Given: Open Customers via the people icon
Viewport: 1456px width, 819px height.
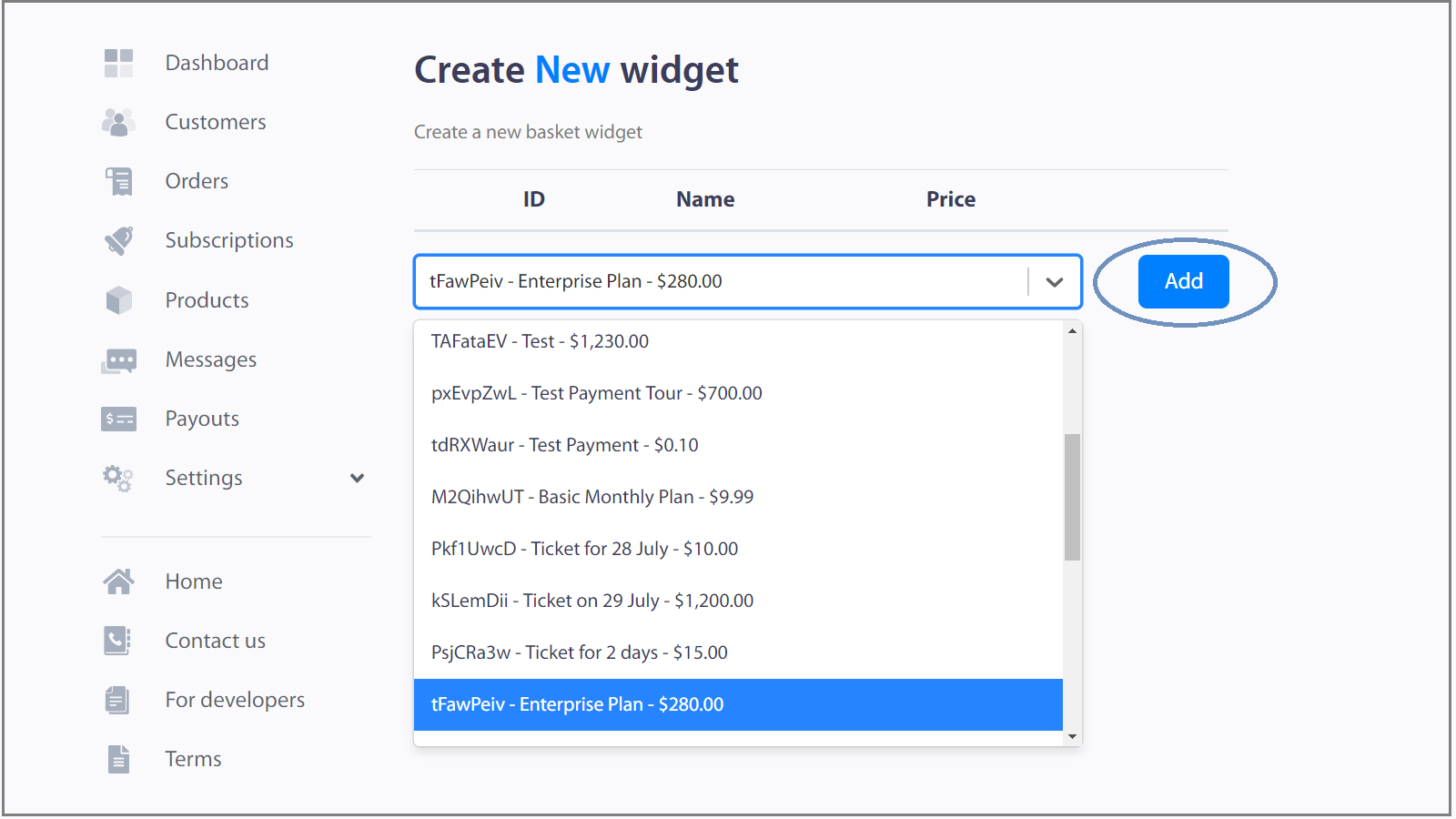Looking at the screenshot, I should pos(118,122).
